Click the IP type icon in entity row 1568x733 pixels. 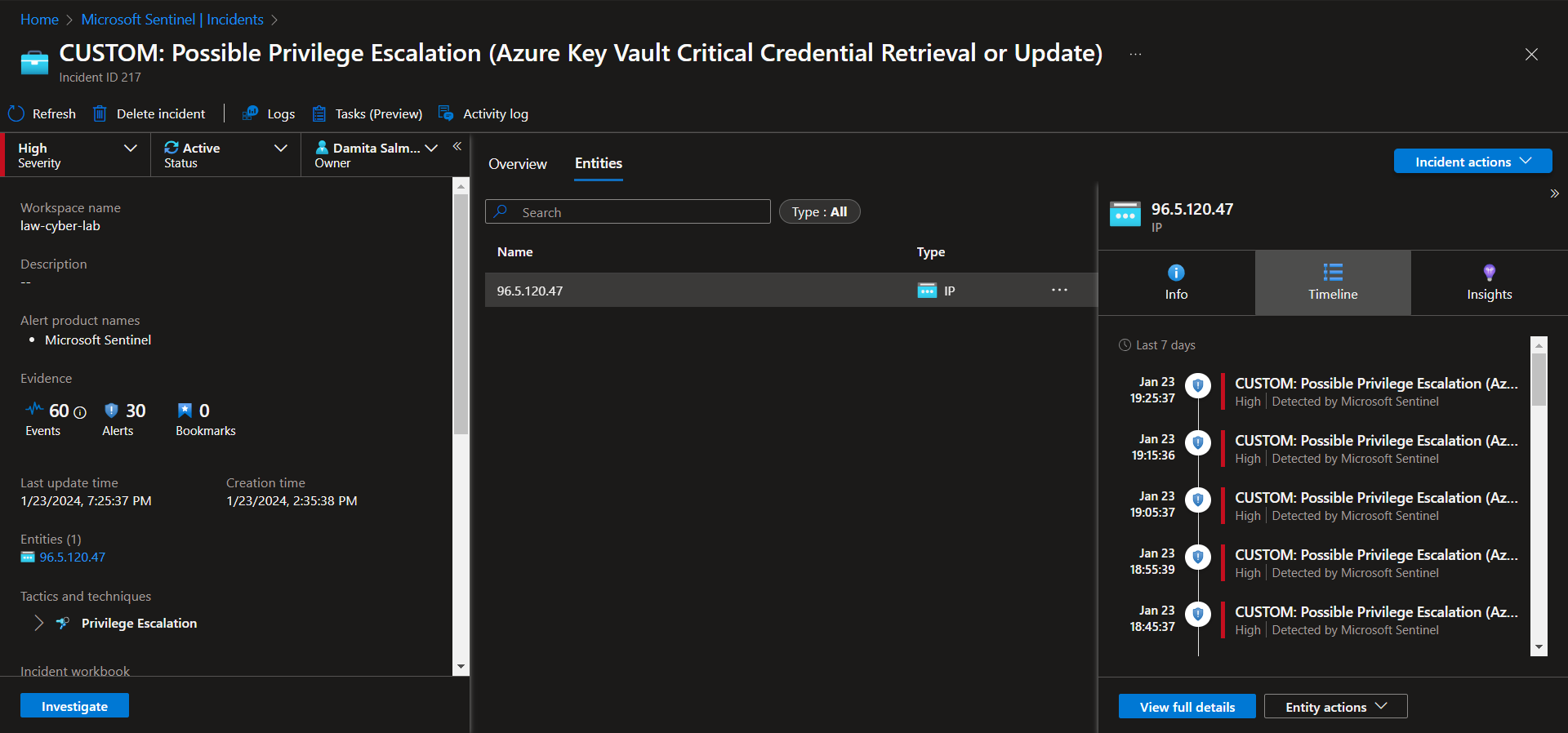[927, 291]
